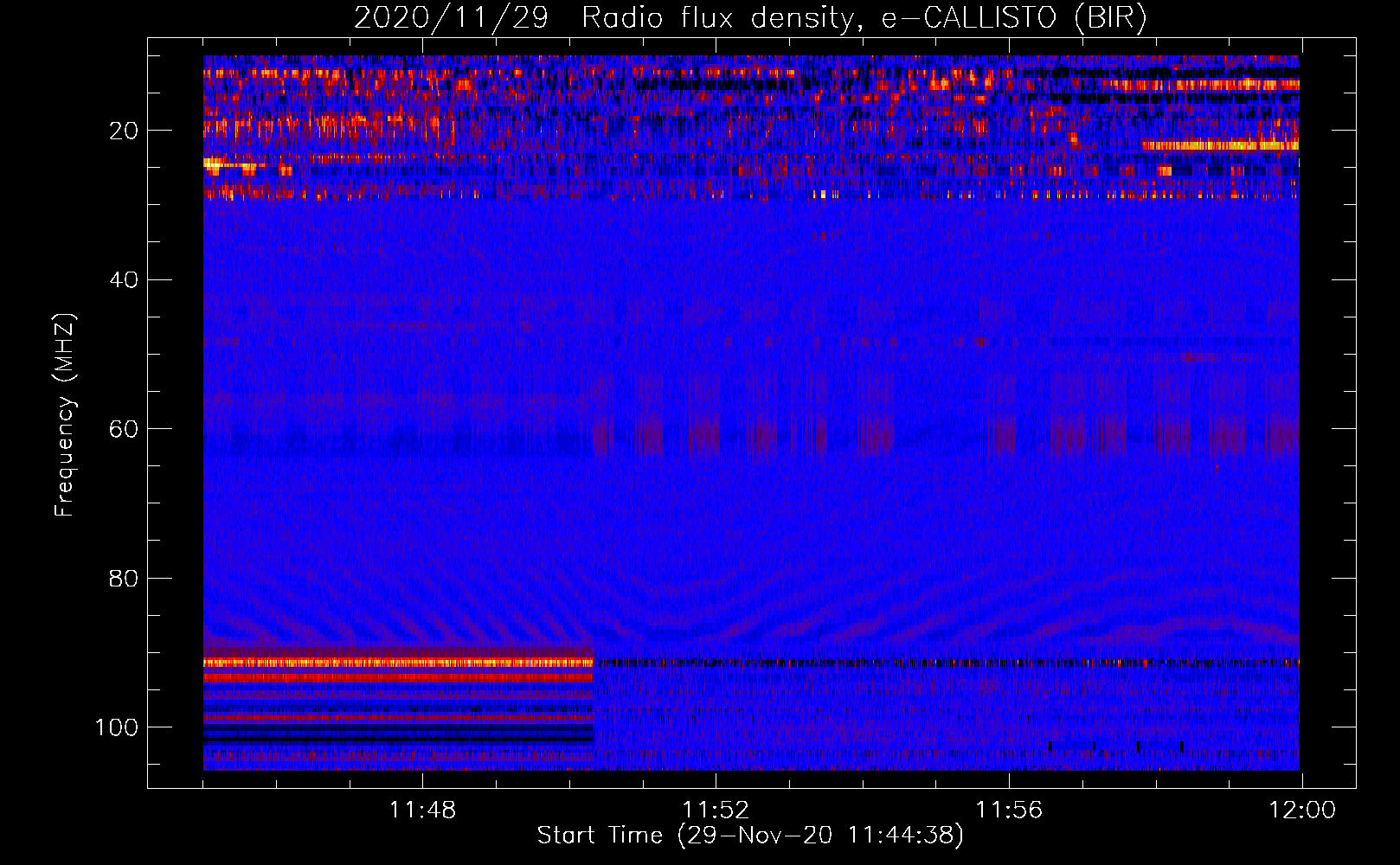Select the 11:56 time tick label
1400x865 pixels.
pyautogui.click(x=1009, y=811)
